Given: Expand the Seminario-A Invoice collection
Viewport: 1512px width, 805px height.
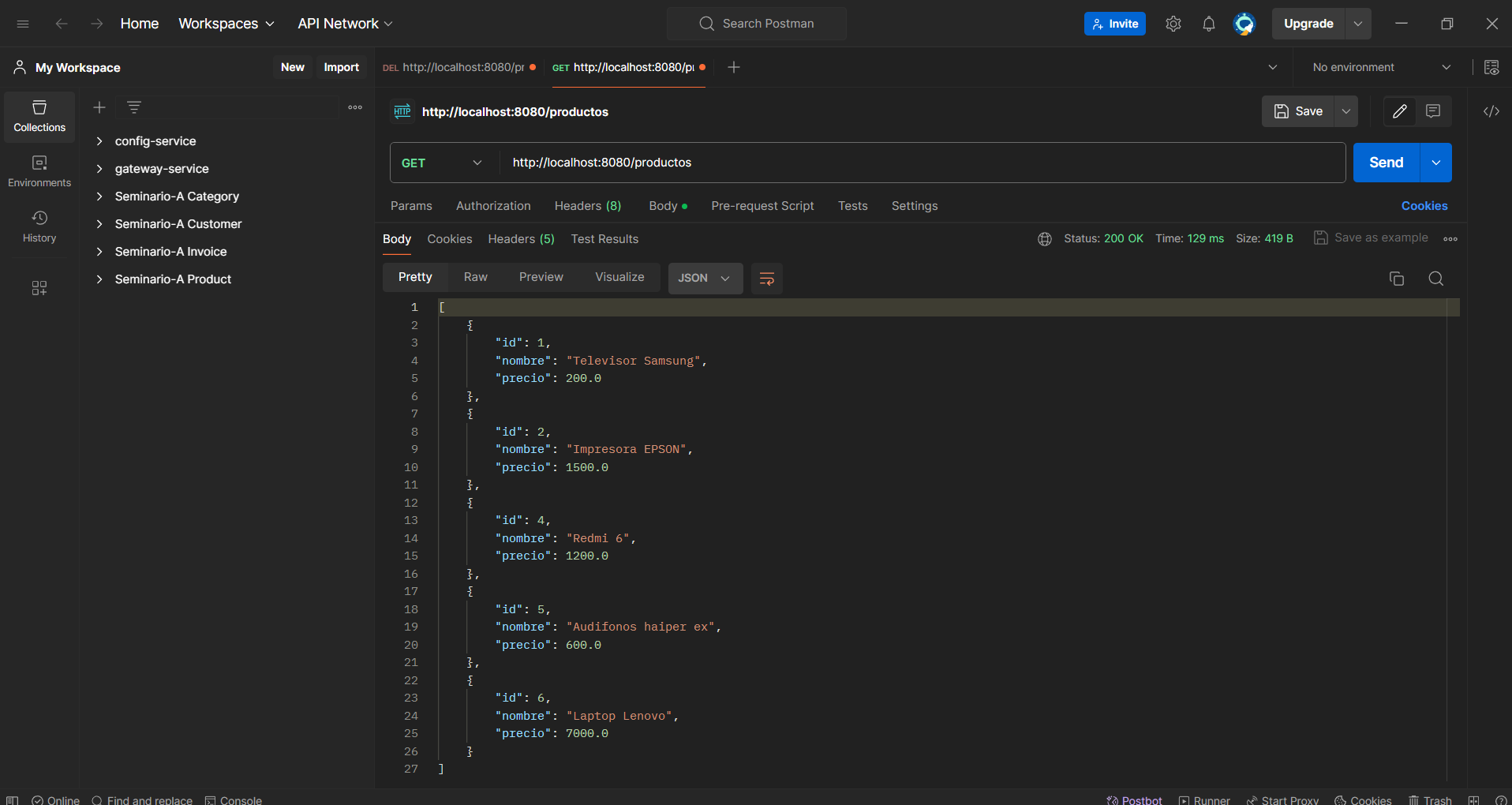Looking at the screenshot, I should pos(99,252).
